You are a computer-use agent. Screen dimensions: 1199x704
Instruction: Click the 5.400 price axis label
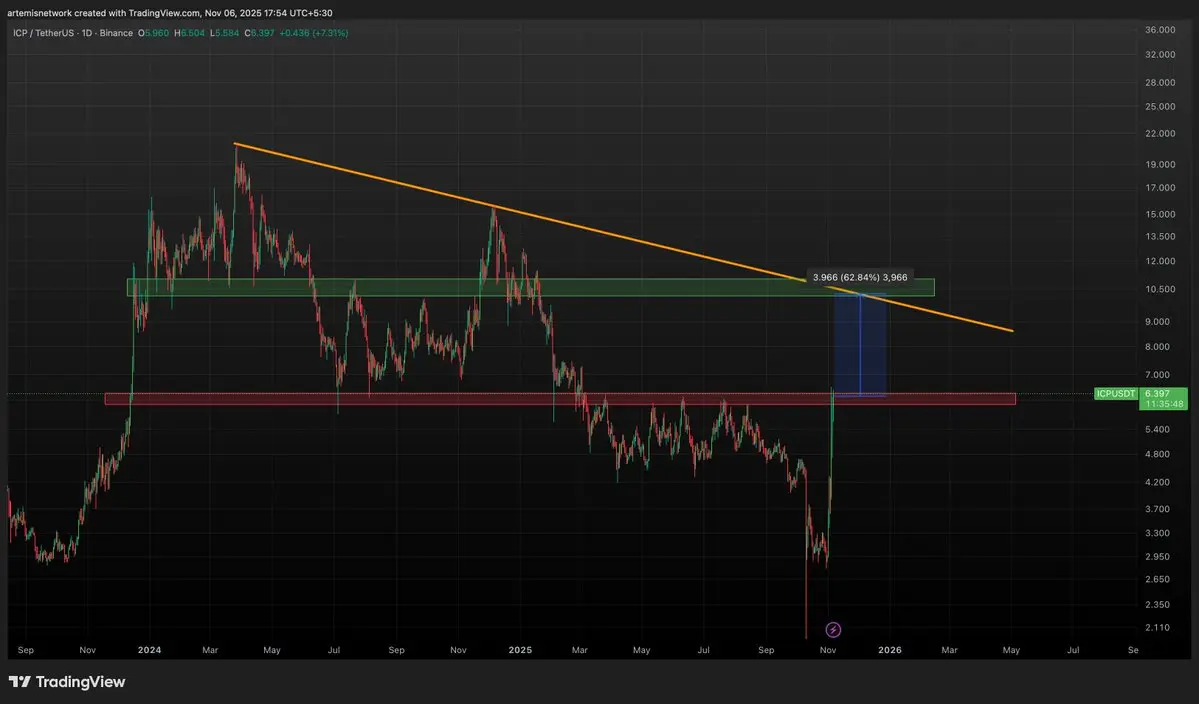(x=1157, y=429)
